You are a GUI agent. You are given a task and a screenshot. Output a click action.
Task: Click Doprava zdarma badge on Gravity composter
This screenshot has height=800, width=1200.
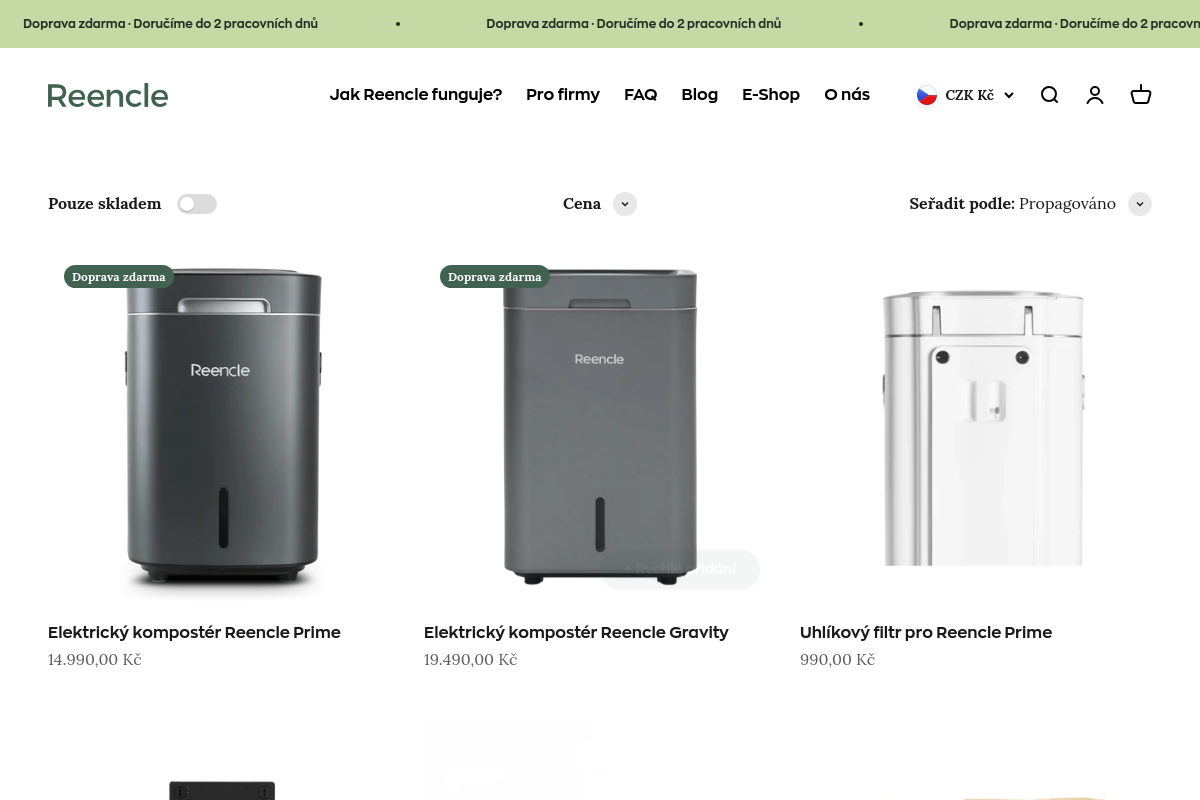pyautogui.click(x=495, y=277)
